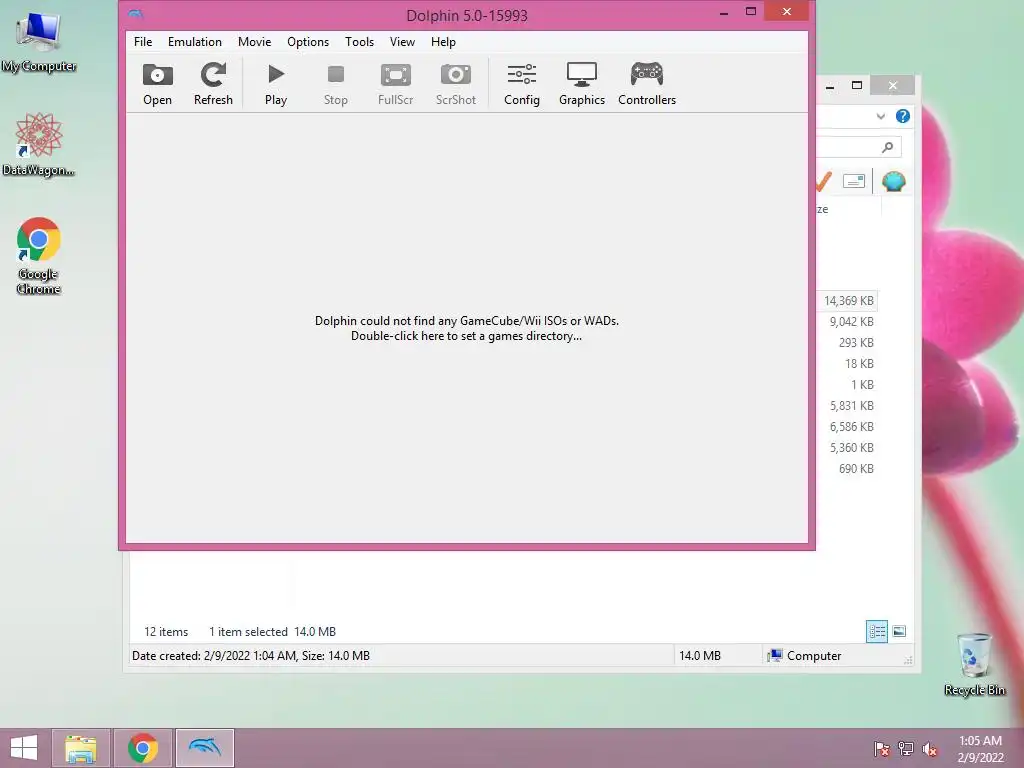
Task: Open the Windows Start button
Action: pyautogui.click(x=24, y=748)
